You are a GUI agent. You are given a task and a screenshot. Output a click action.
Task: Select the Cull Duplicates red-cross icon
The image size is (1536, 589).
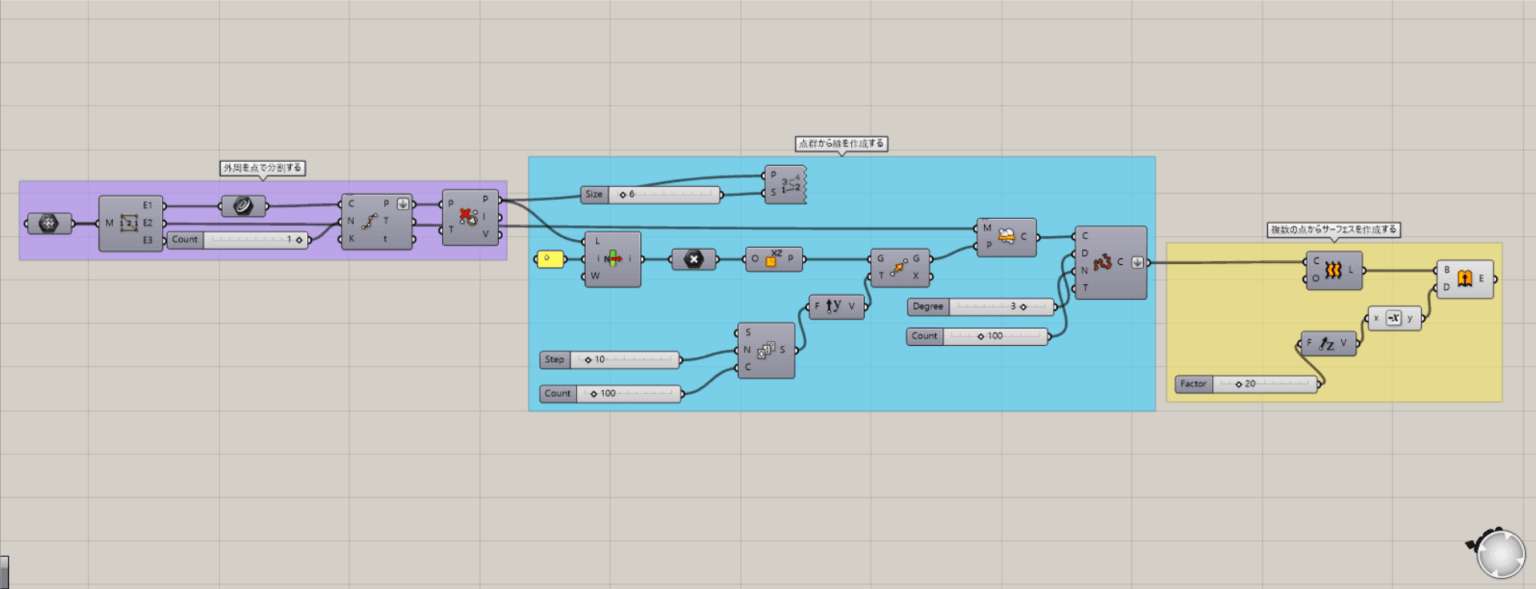click(467, 216)
